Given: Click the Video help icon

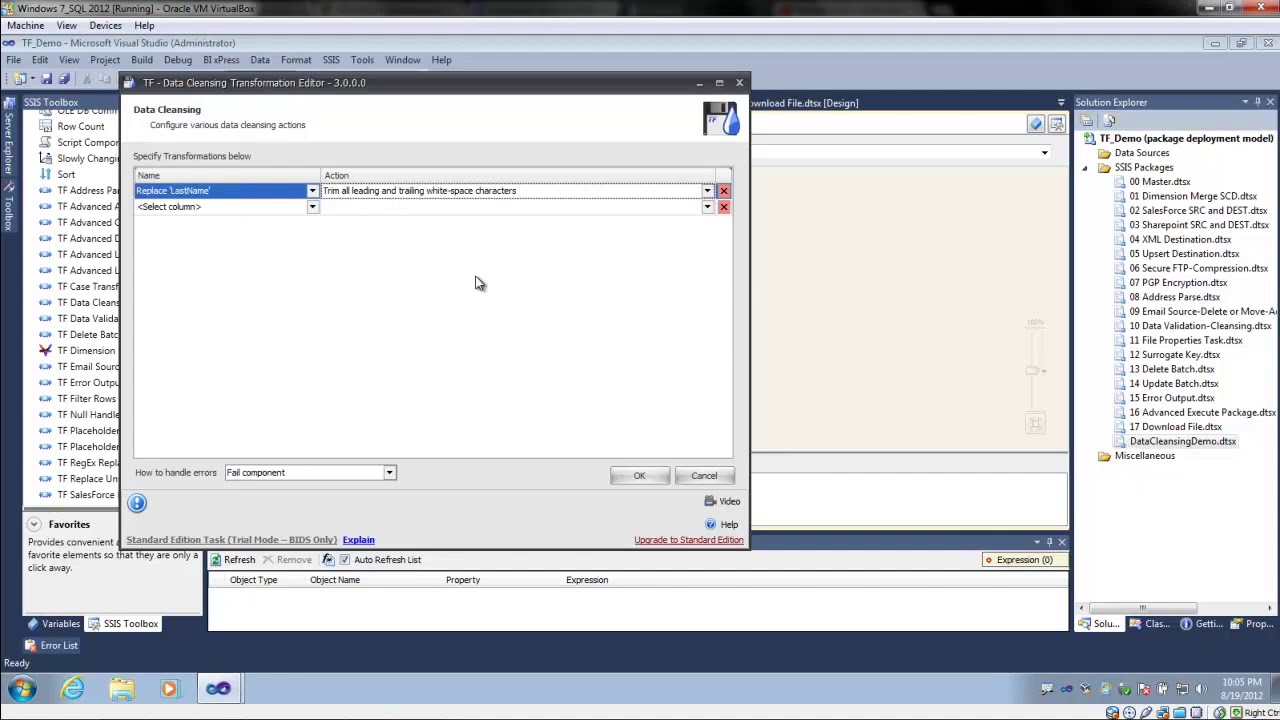Looking at the screenshot, I should point(710,501).
